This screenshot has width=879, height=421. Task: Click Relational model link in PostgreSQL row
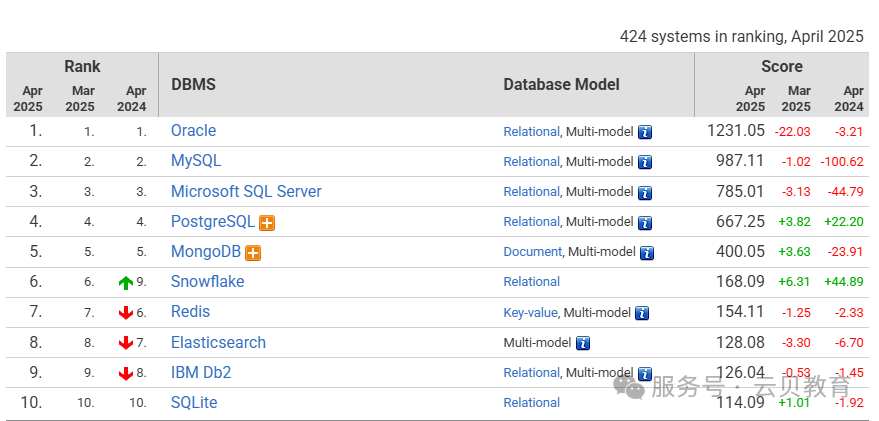pyautogui.click(x=531, y=222)
